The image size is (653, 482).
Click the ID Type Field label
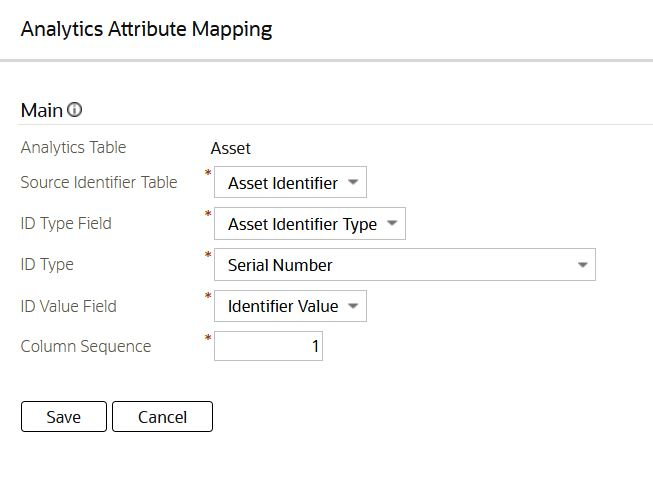[66, 223]
